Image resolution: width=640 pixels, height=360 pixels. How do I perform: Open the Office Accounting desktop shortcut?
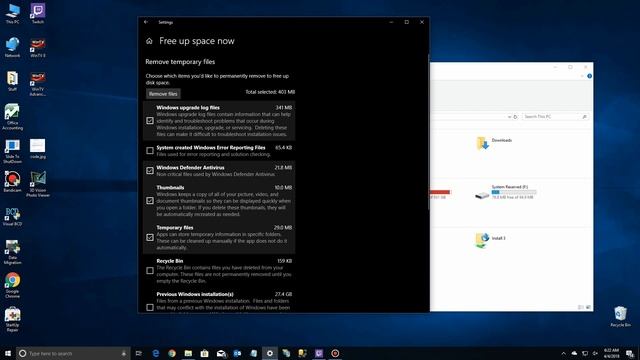point(12,117)
